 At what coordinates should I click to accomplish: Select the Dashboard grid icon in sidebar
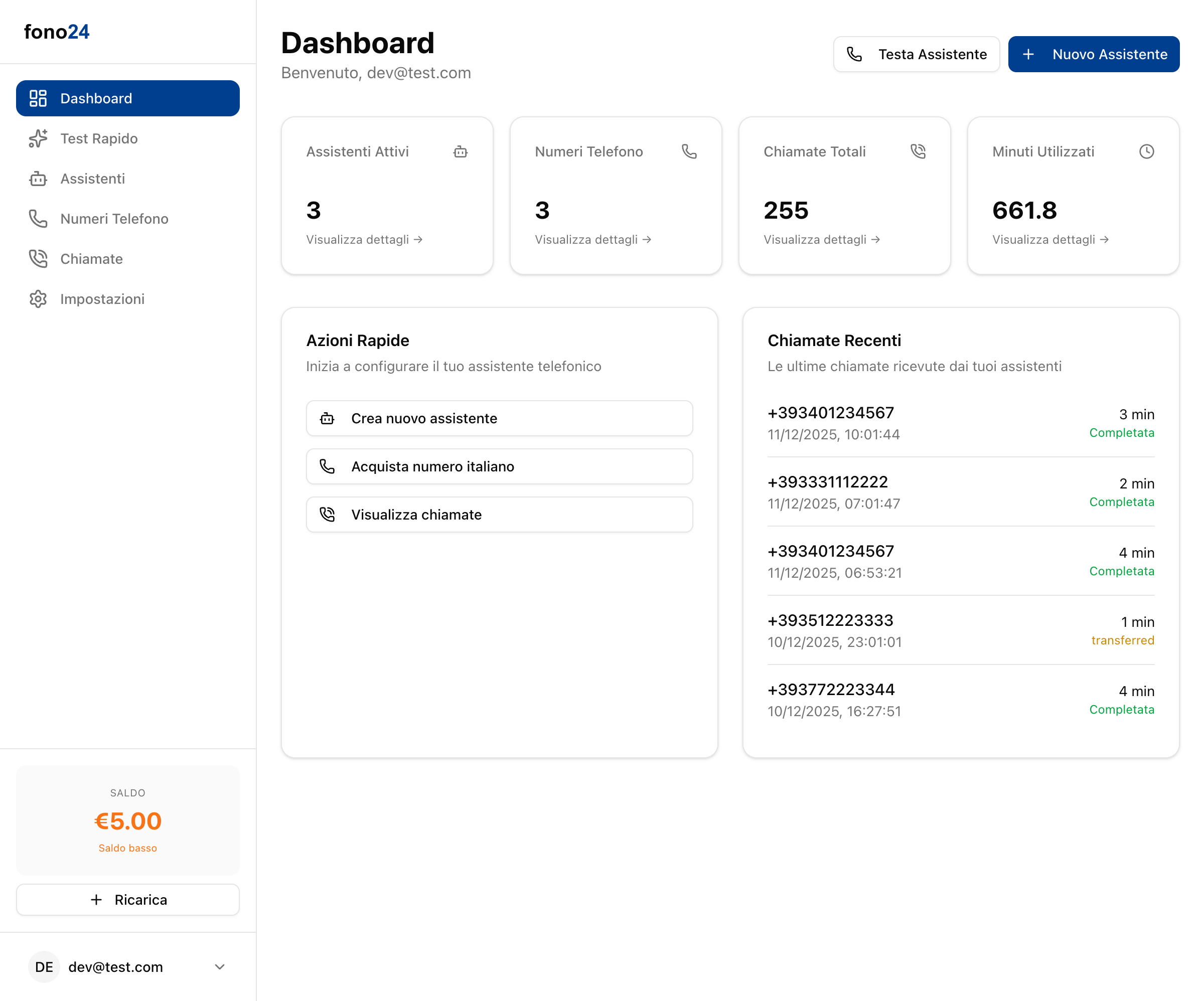pos(37,98)
